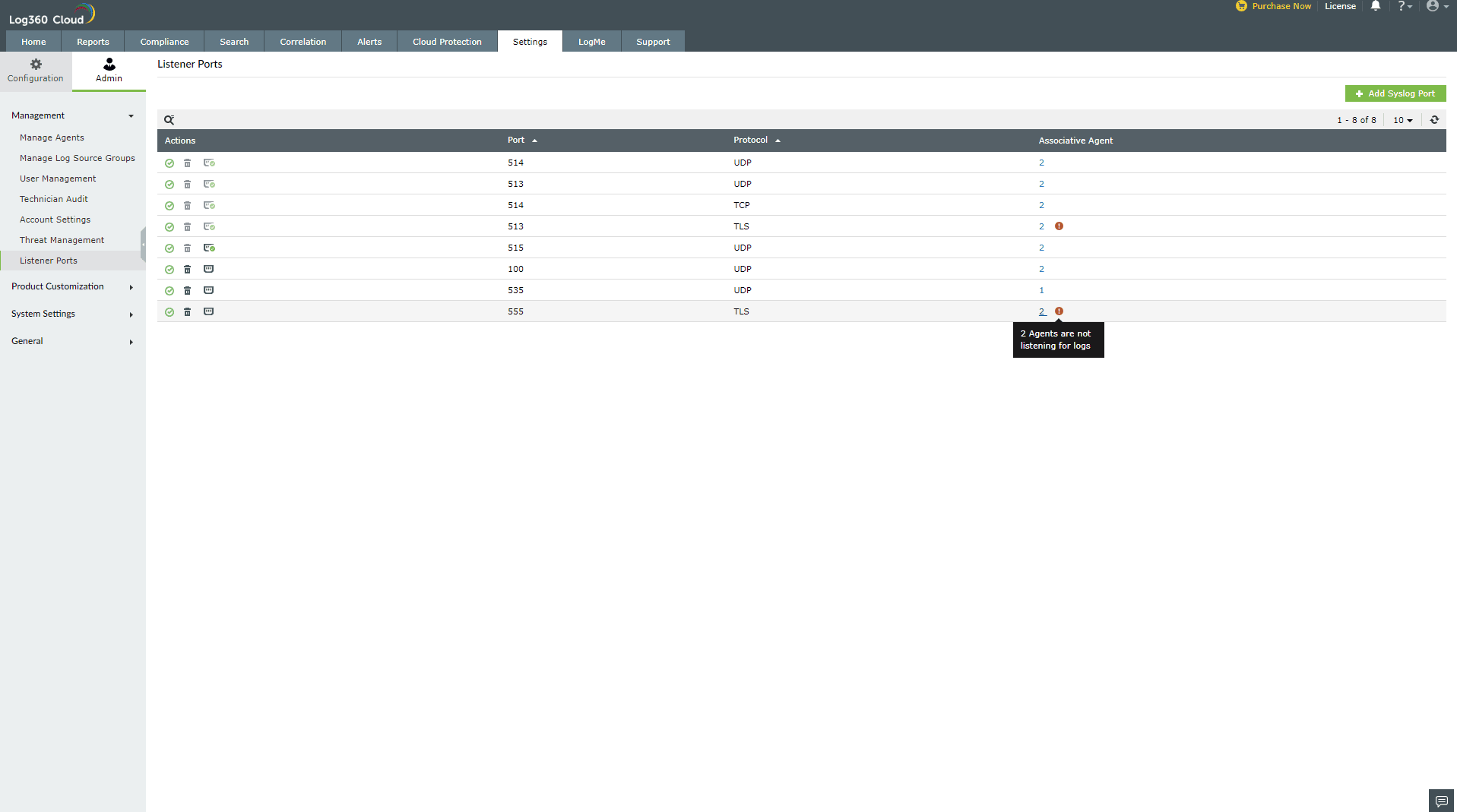Delete the 513 UDP listener port

[188, 184]
